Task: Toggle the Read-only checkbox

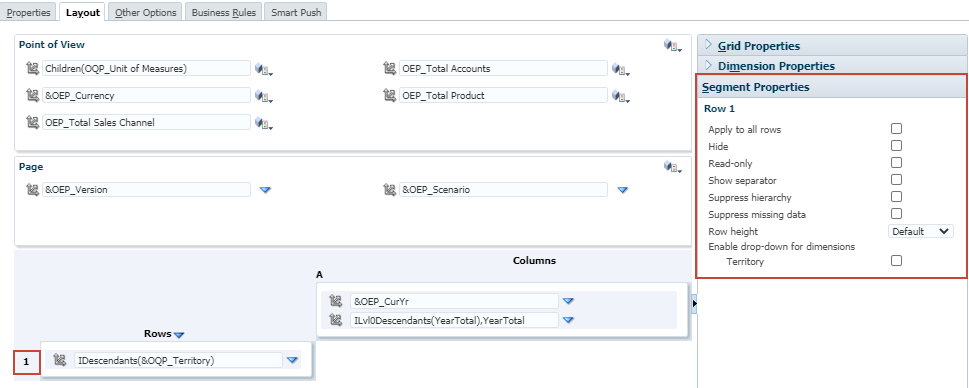Action: tap(896, 163)
